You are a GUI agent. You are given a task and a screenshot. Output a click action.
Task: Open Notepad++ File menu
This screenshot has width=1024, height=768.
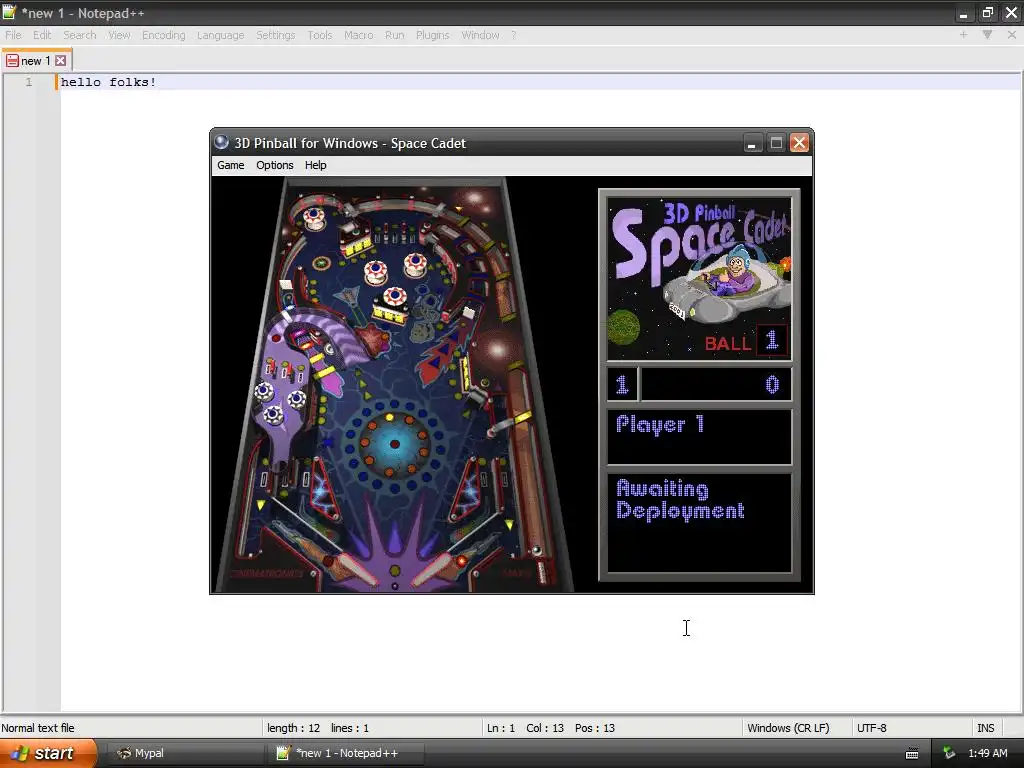click(13, 35)
